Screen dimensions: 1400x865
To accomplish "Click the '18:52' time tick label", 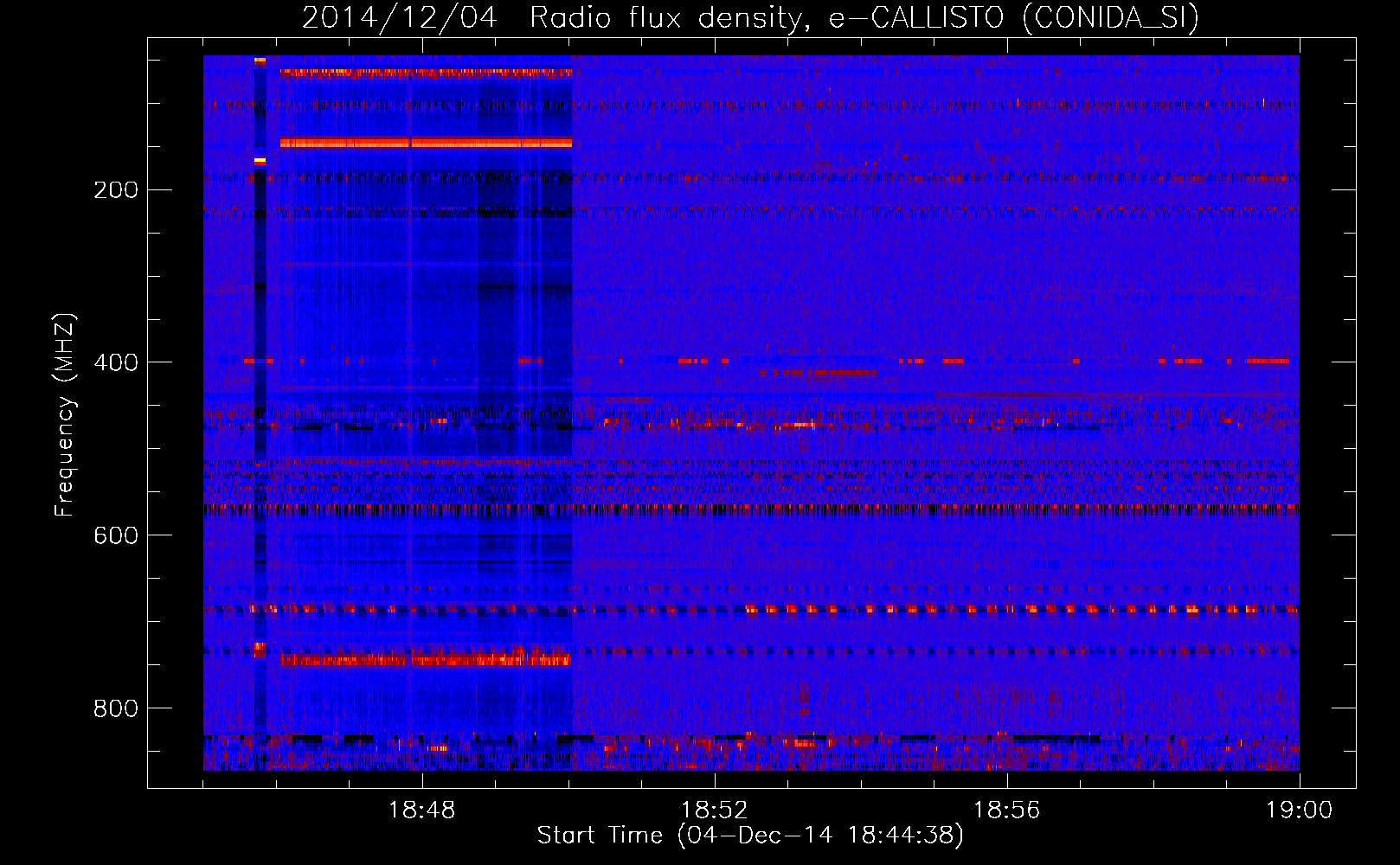I will coord(715,811).
